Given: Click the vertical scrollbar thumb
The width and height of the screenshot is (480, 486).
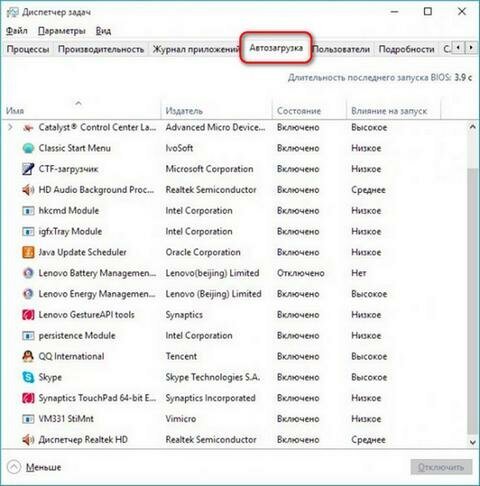Looking at the screenshot, I should [472, 301].
